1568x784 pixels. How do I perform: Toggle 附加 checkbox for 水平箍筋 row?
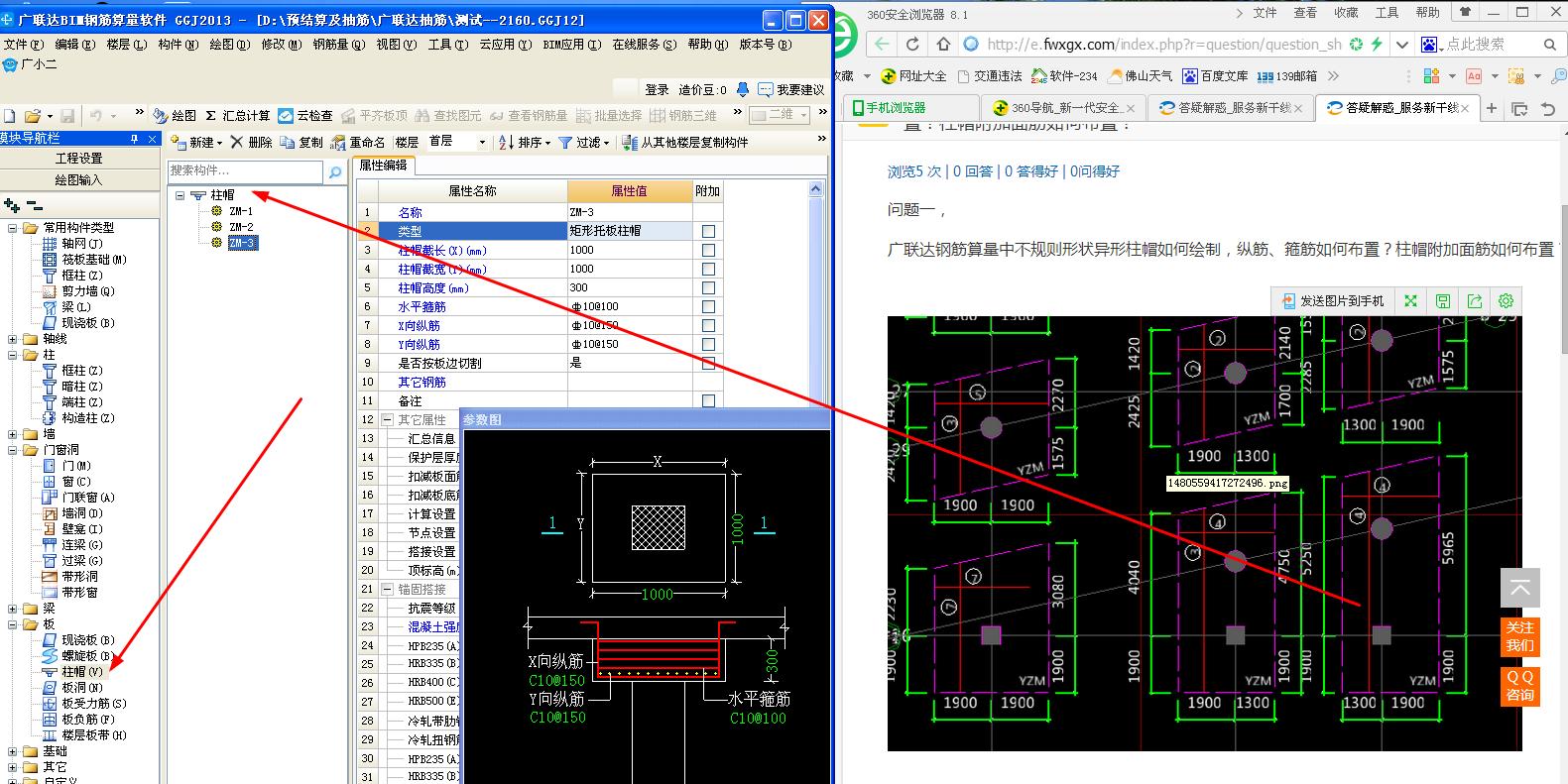(708, 306)
